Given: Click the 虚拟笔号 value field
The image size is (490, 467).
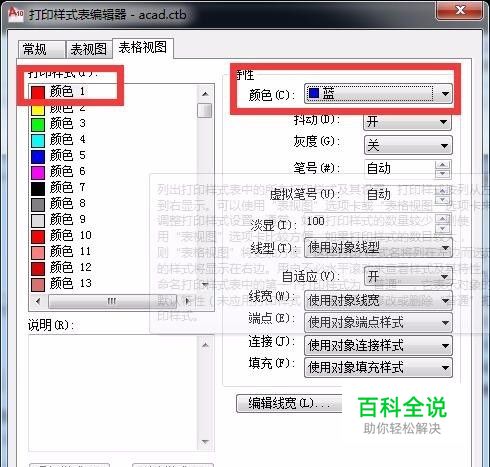Looking at the screenshot, I should (x=399, y=194).
